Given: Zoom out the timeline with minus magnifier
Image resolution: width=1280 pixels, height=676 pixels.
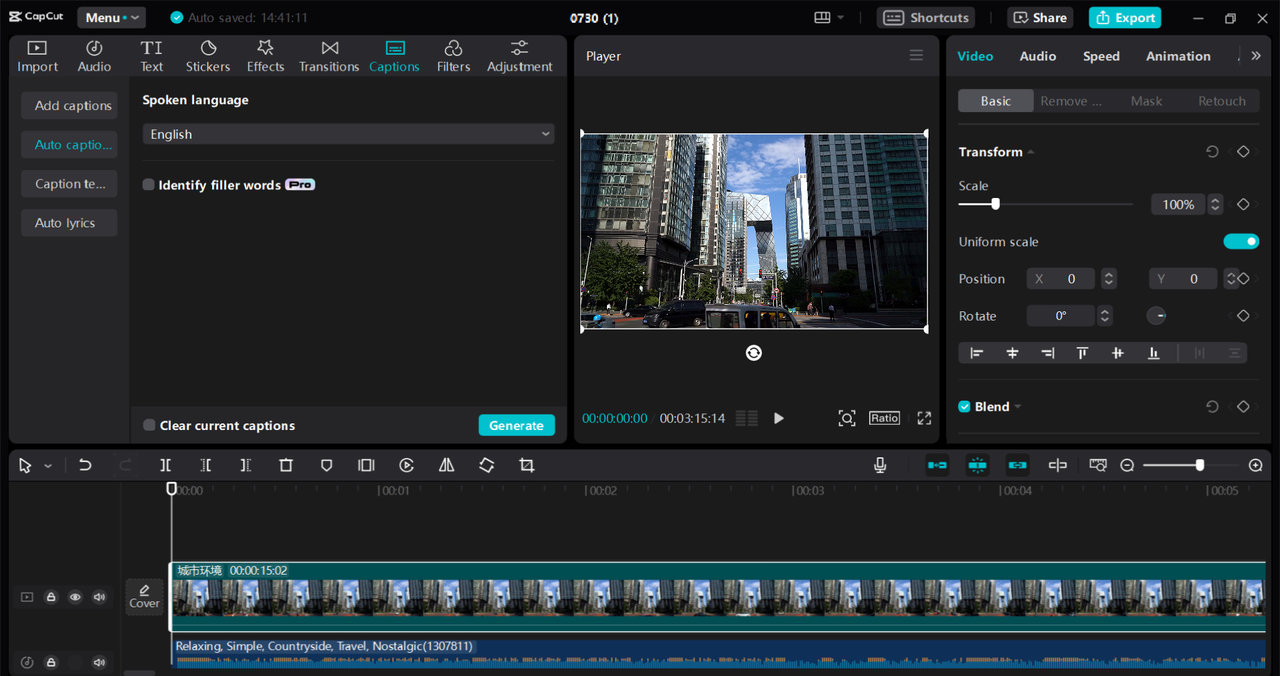Looking at the screenshot, I should click(x=1127, y=465).
